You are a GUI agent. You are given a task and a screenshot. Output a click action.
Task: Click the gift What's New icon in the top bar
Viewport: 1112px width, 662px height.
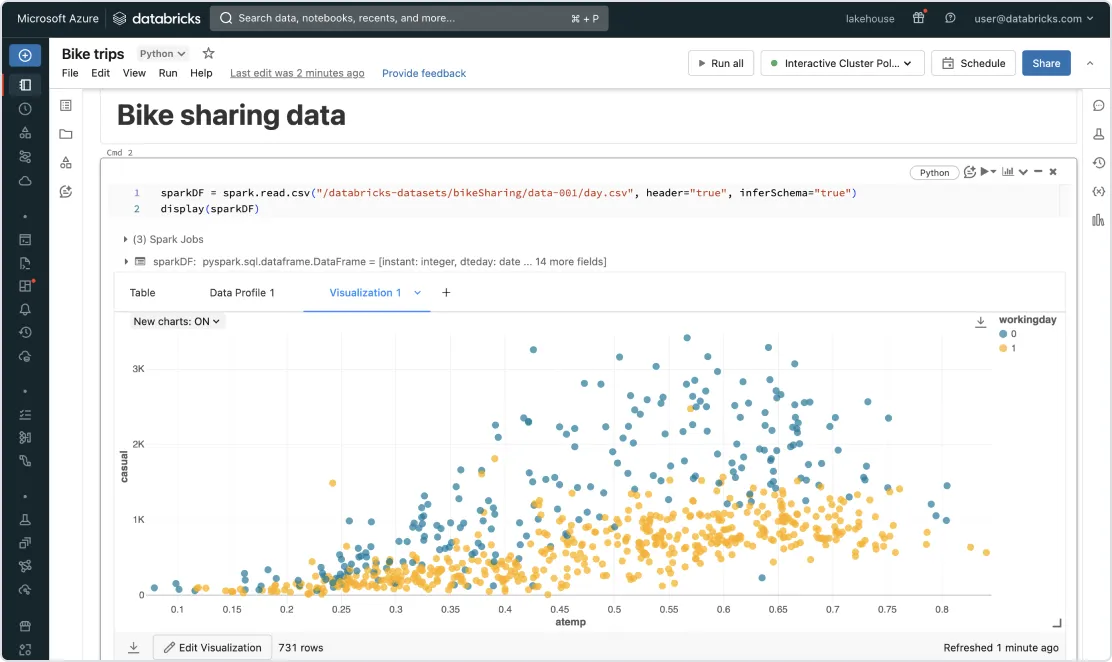coord(918,17)
